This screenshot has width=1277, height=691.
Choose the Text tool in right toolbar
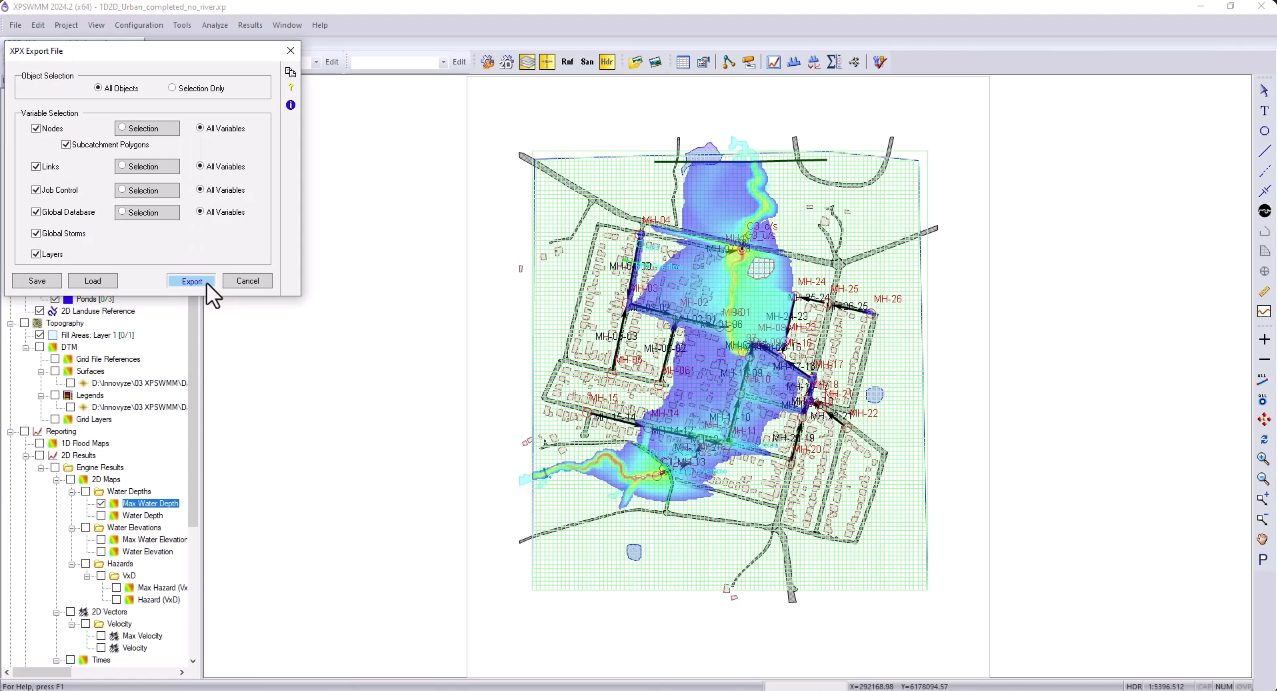click(x=1264, y=111)
